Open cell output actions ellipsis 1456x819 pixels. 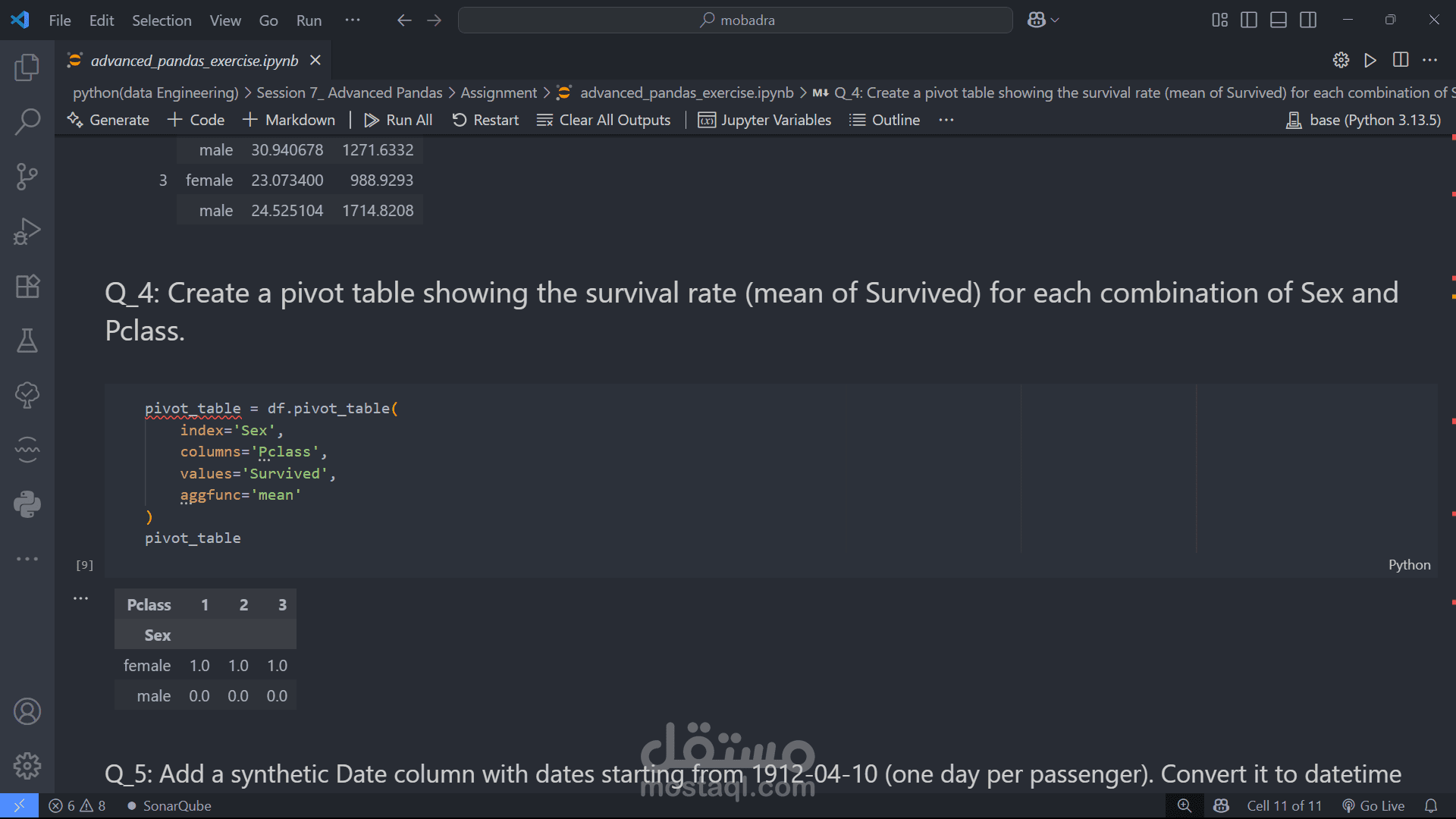(x=81, y=598)
